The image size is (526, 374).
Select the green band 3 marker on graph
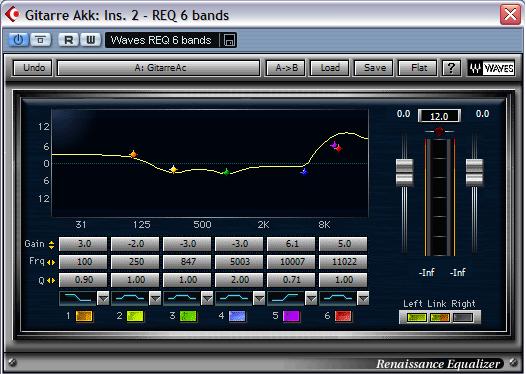coord(226,172)
